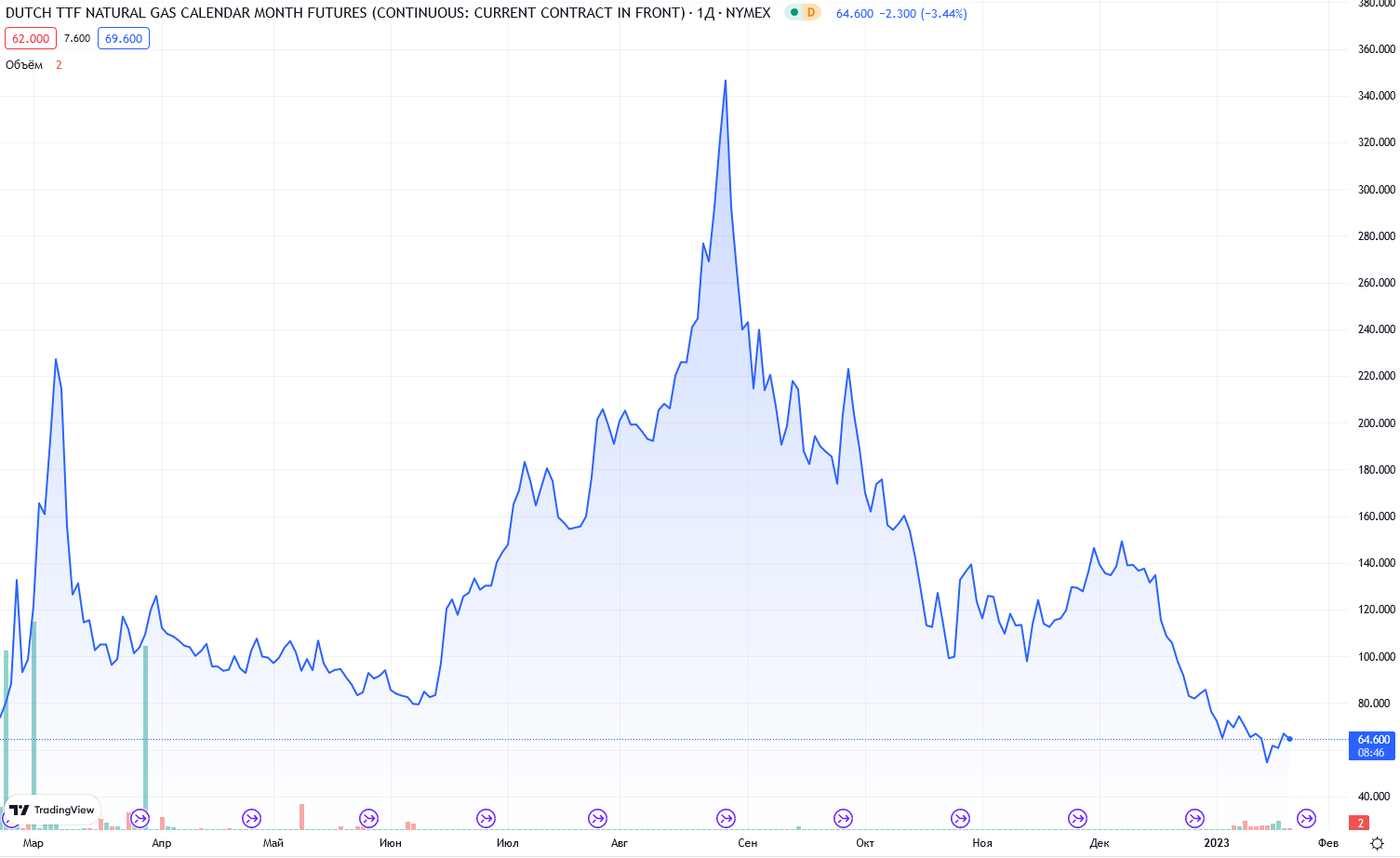The height and width of the screenshot is (858, 1400).
Task: Open chart settings gear icon
Action: [1377, 843]
